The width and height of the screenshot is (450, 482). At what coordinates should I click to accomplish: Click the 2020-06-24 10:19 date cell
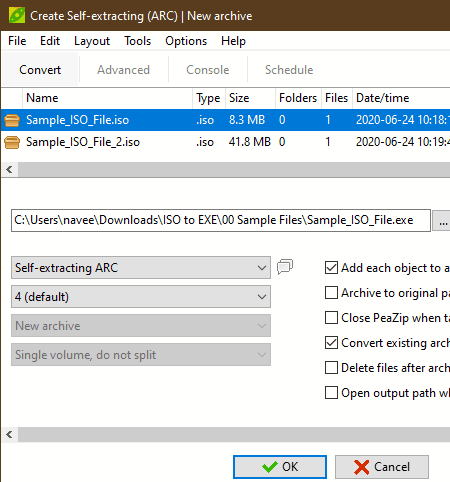(403, 142)
